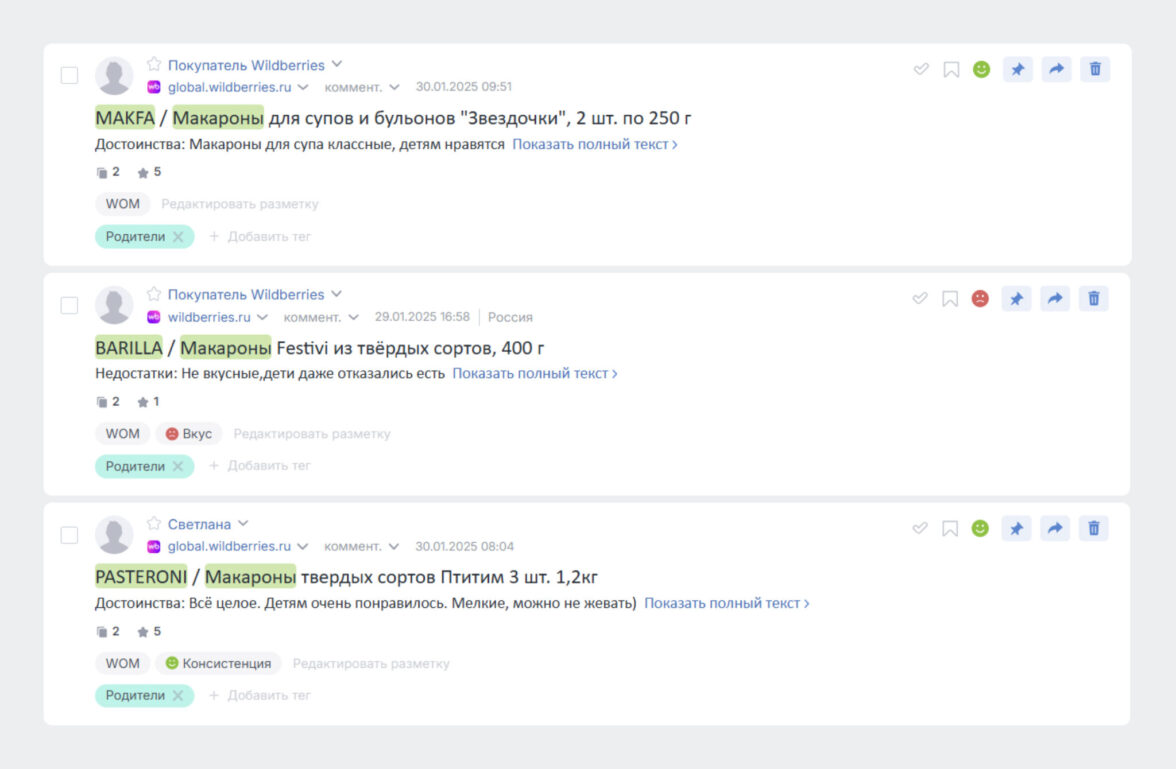
Task: Show full text of the PASTERONI review
Action: click(x=727, y=603)
